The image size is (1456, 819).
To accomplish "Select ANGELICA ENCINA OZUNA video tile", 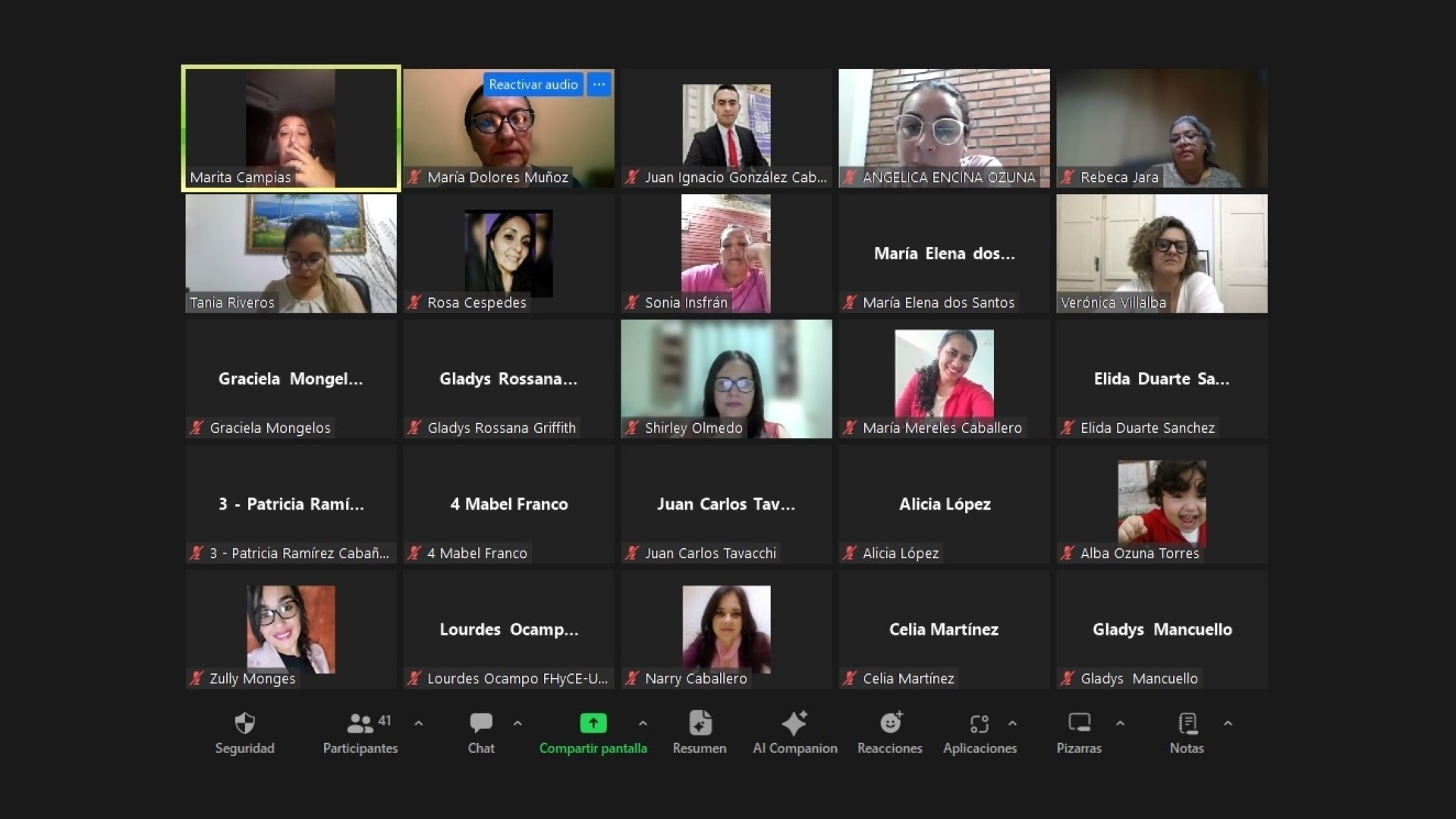I will 944,128.
